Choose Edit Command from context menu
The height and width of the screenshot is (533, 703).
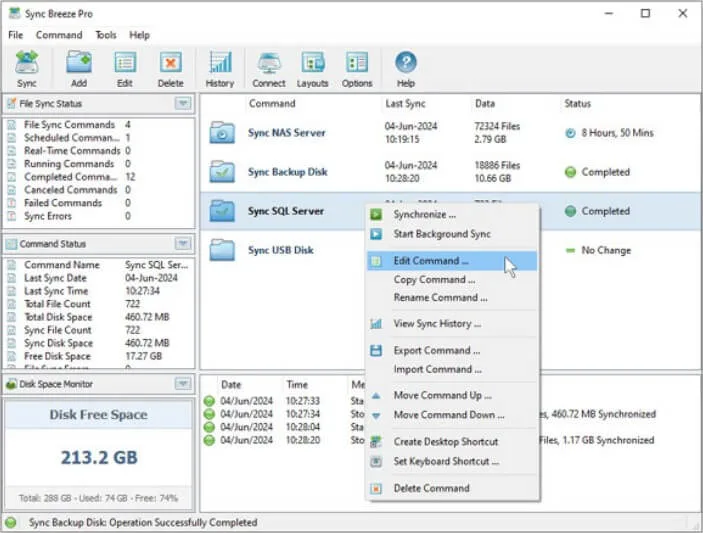(452, 261)
